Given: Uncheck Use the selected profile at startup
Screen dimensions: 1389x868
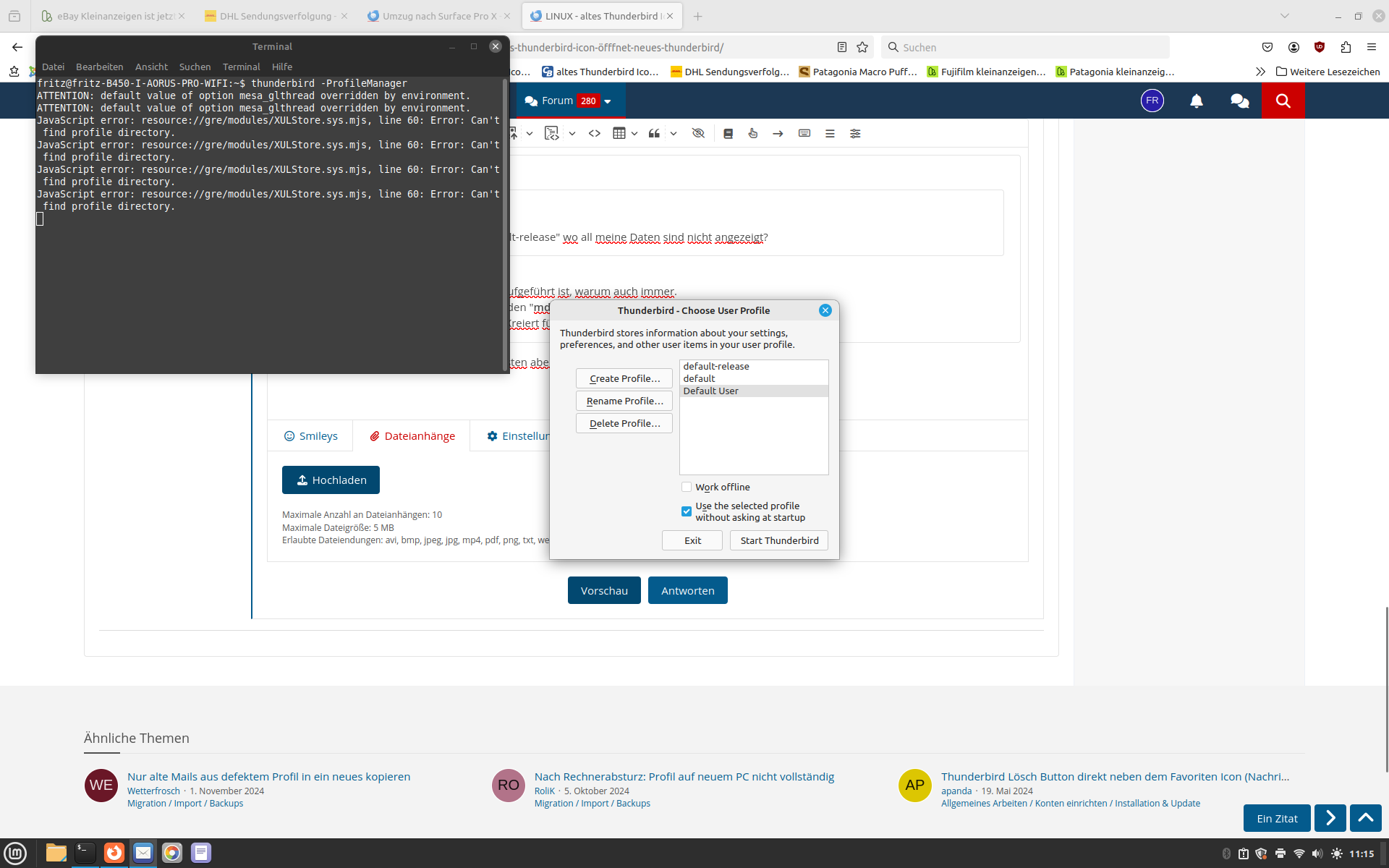Looking at the screenshot, I should (x=687, y=511).
